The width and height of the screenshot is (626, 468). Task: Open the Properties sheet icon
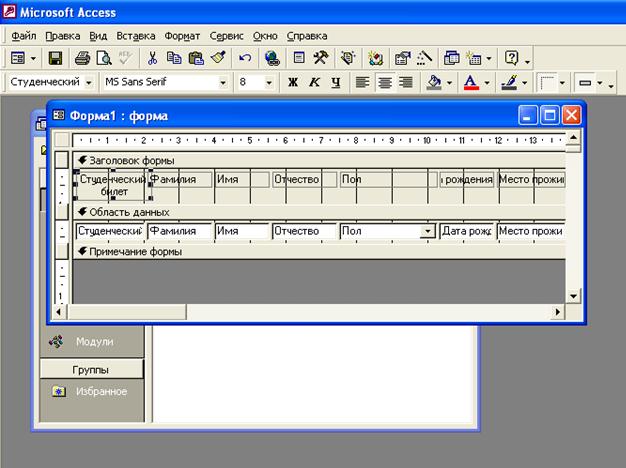(402, 58)
